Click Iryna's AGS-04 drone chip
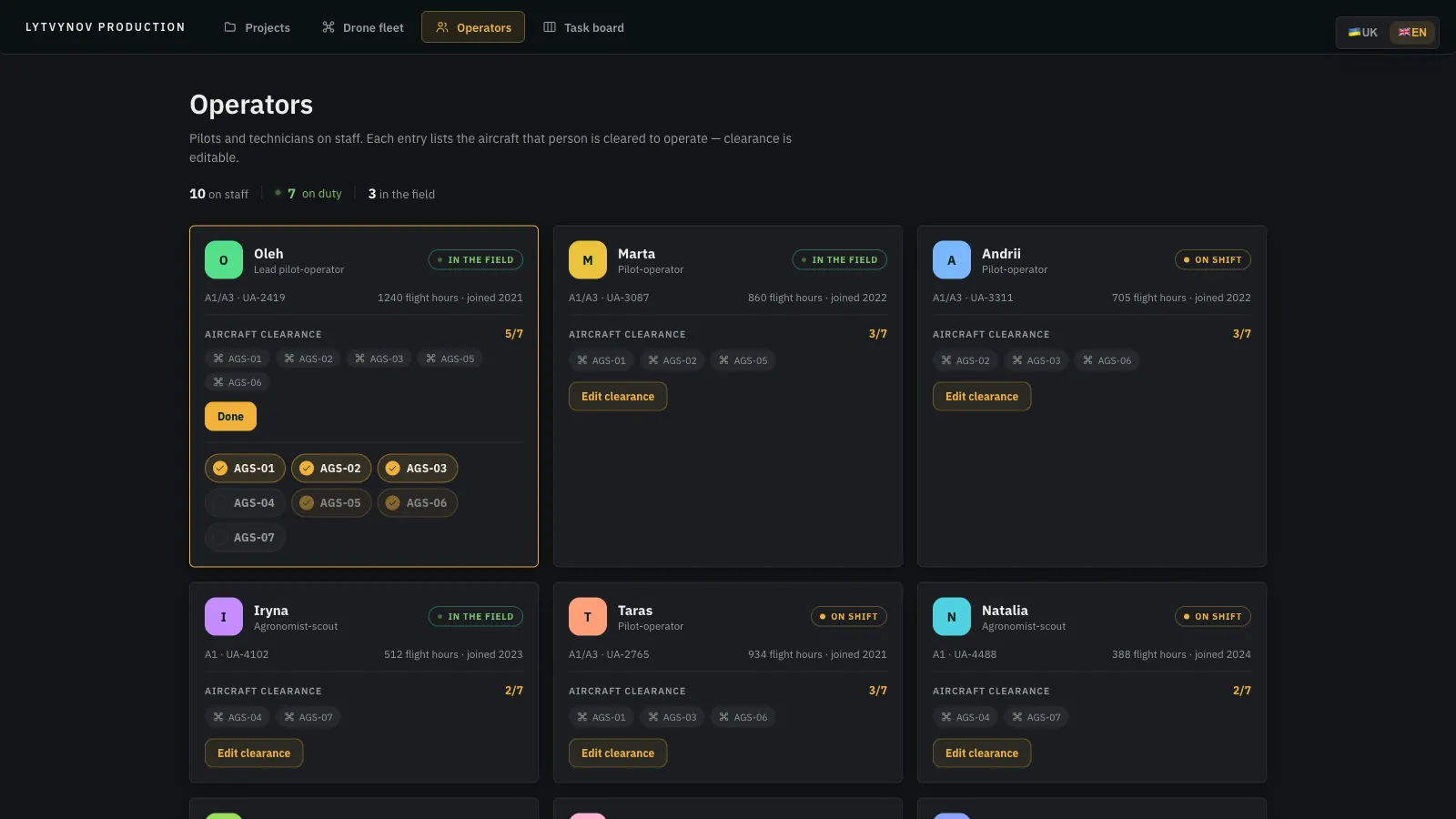Image resolution: width=1456 pixels, height=819 pixels. click(238, 717)
